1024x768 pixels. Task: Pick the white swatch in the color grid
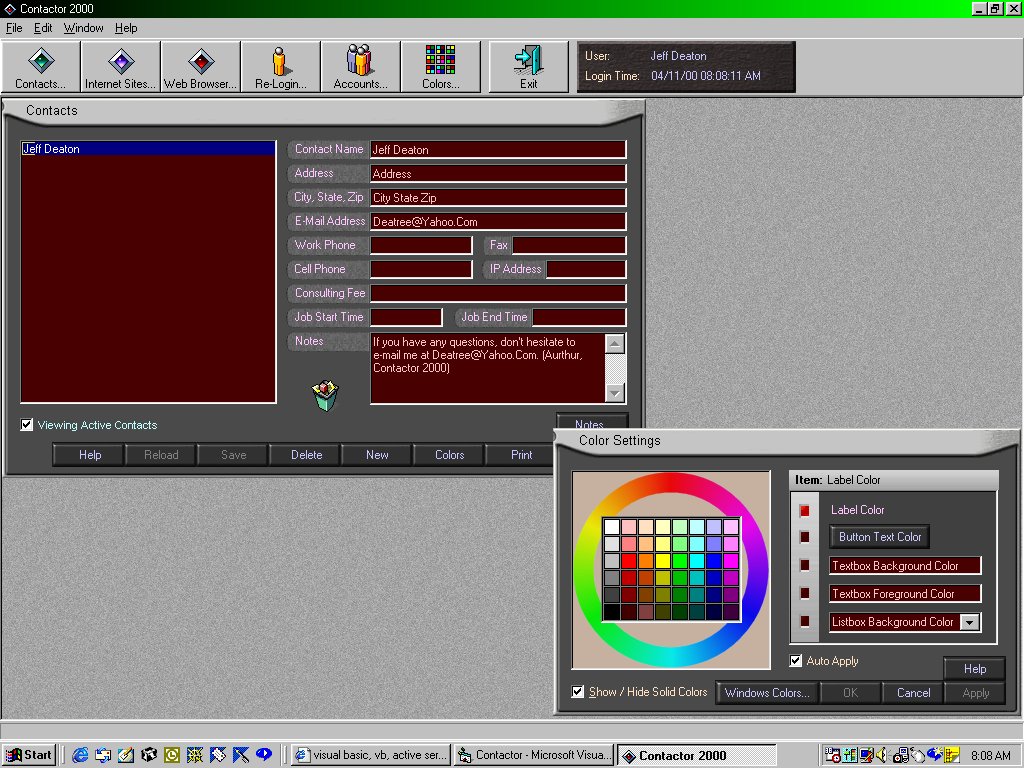click(612, 527)
